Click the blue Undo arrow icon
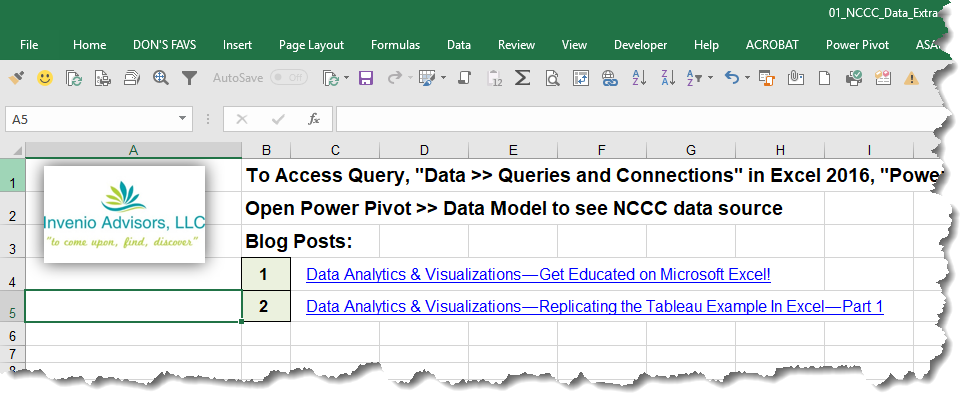The height and width of the screenshot is (394, 963). [x=731, y=78]
